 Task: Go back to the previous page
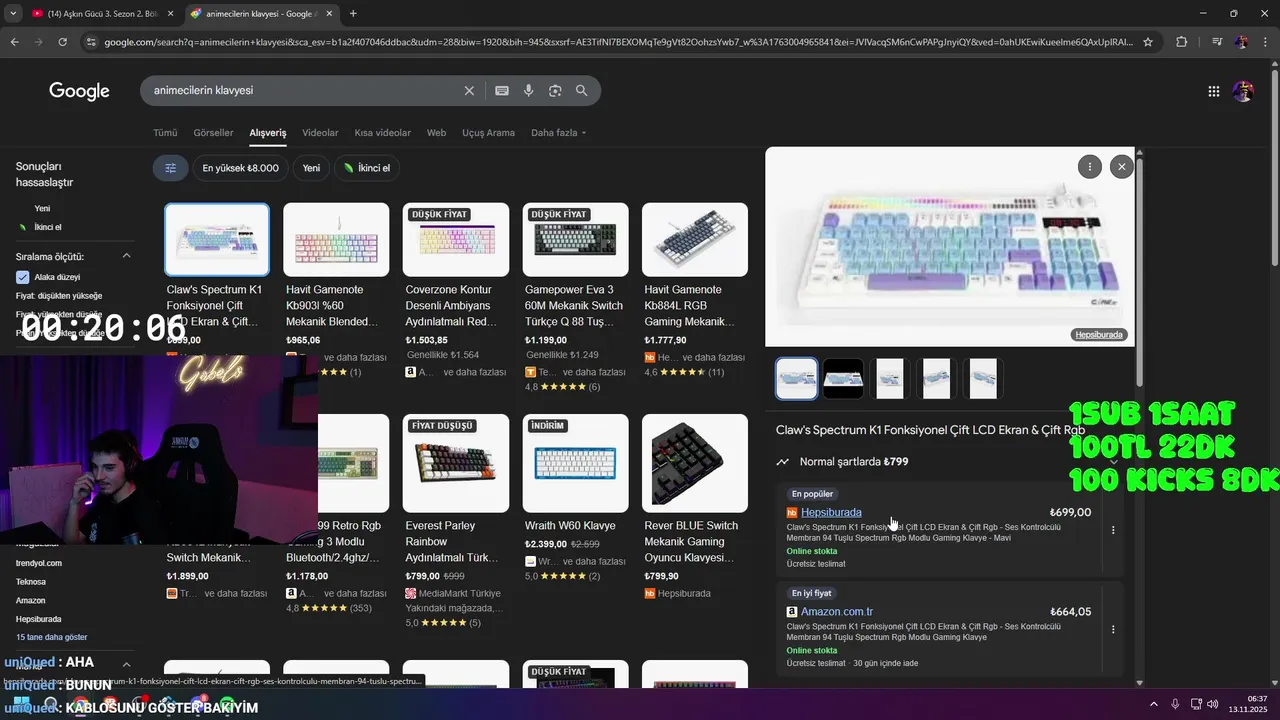coord(14,42)
